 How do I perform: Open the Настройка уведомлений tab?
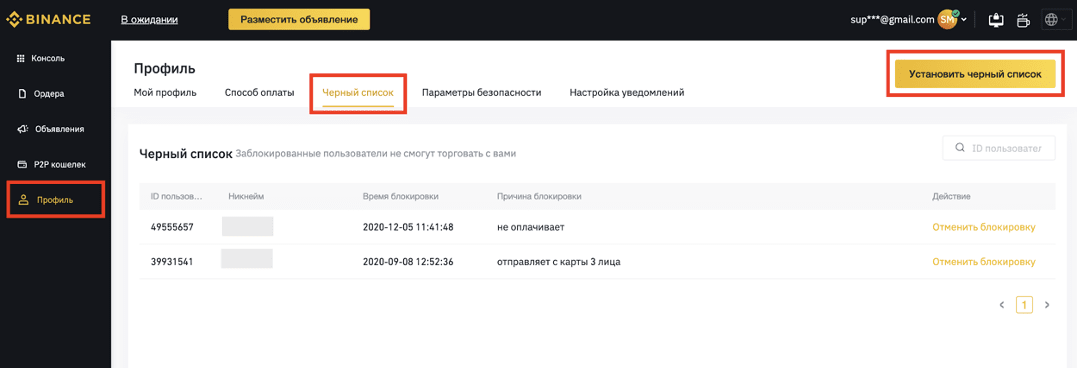(x=627, y=93)
